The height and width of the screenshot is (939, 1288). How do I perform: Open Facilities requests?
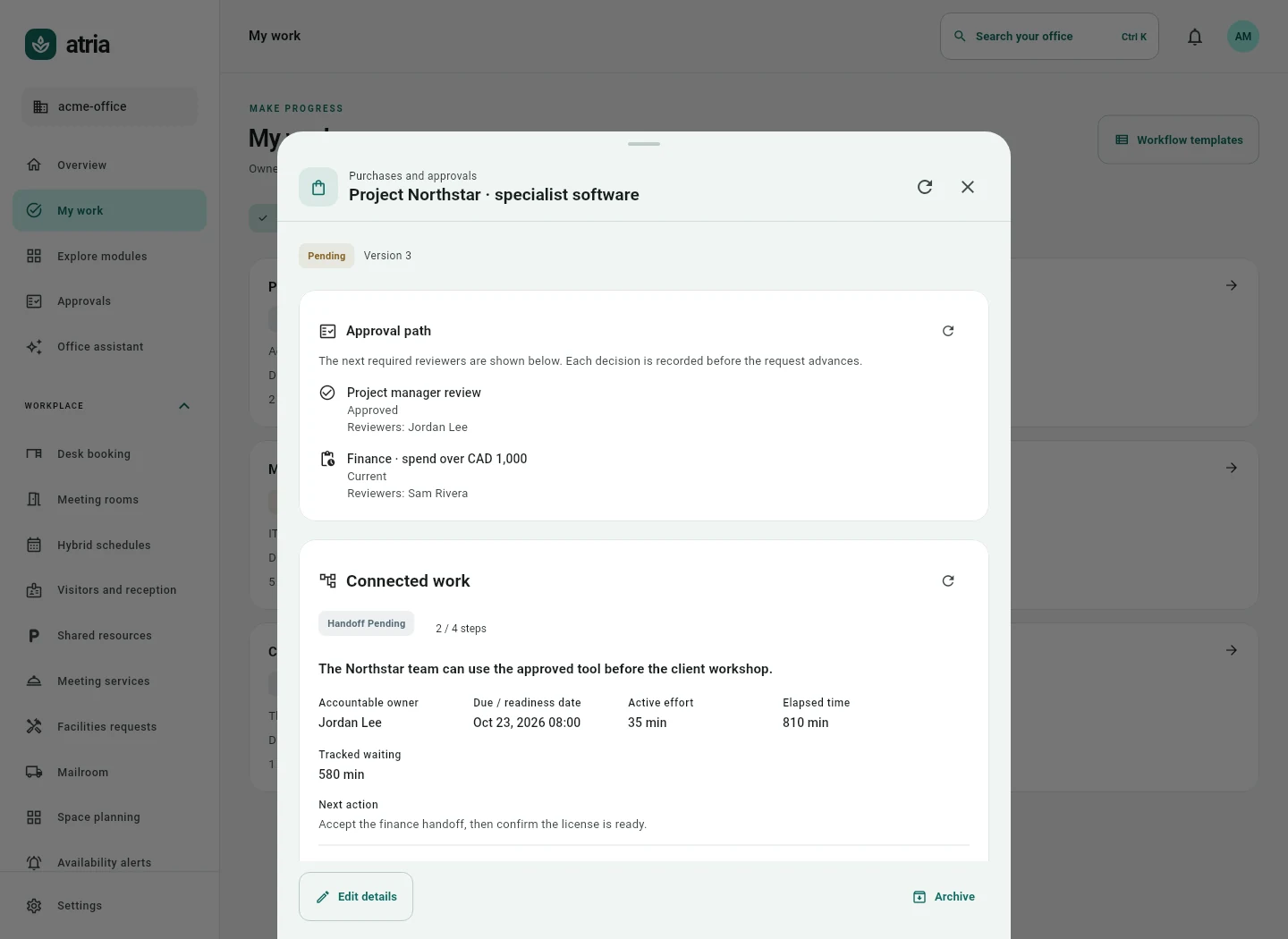[x=109, y=727]
